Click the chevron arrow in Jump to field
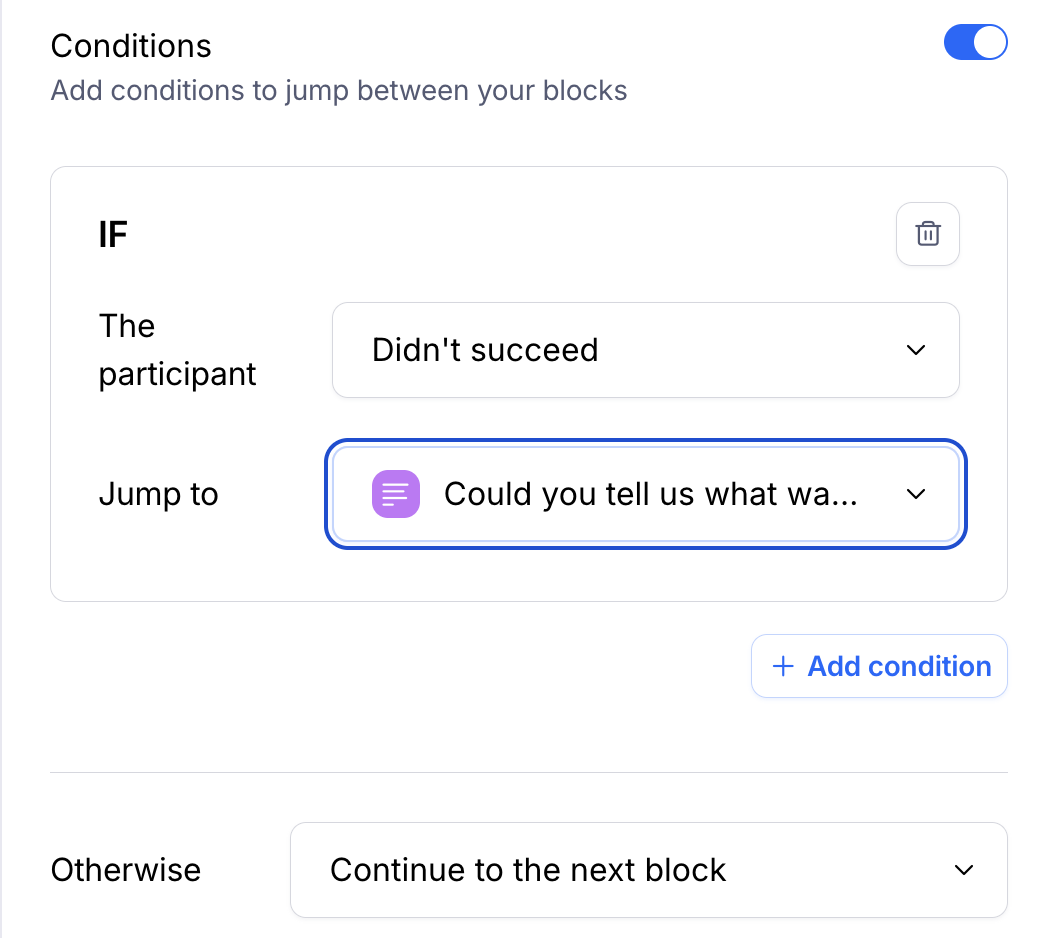Viewport: 1056px width, 938px height. click(915, 495)
